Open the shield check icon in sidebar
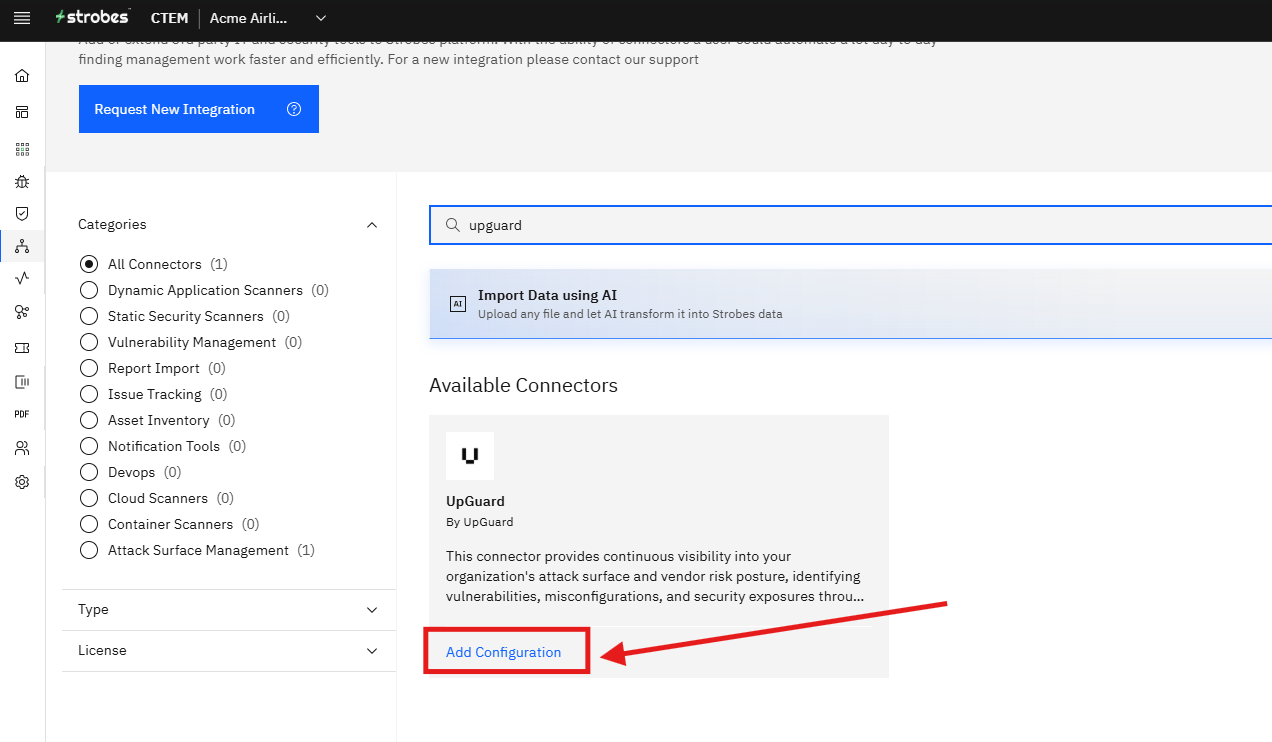 pos(22,214)
